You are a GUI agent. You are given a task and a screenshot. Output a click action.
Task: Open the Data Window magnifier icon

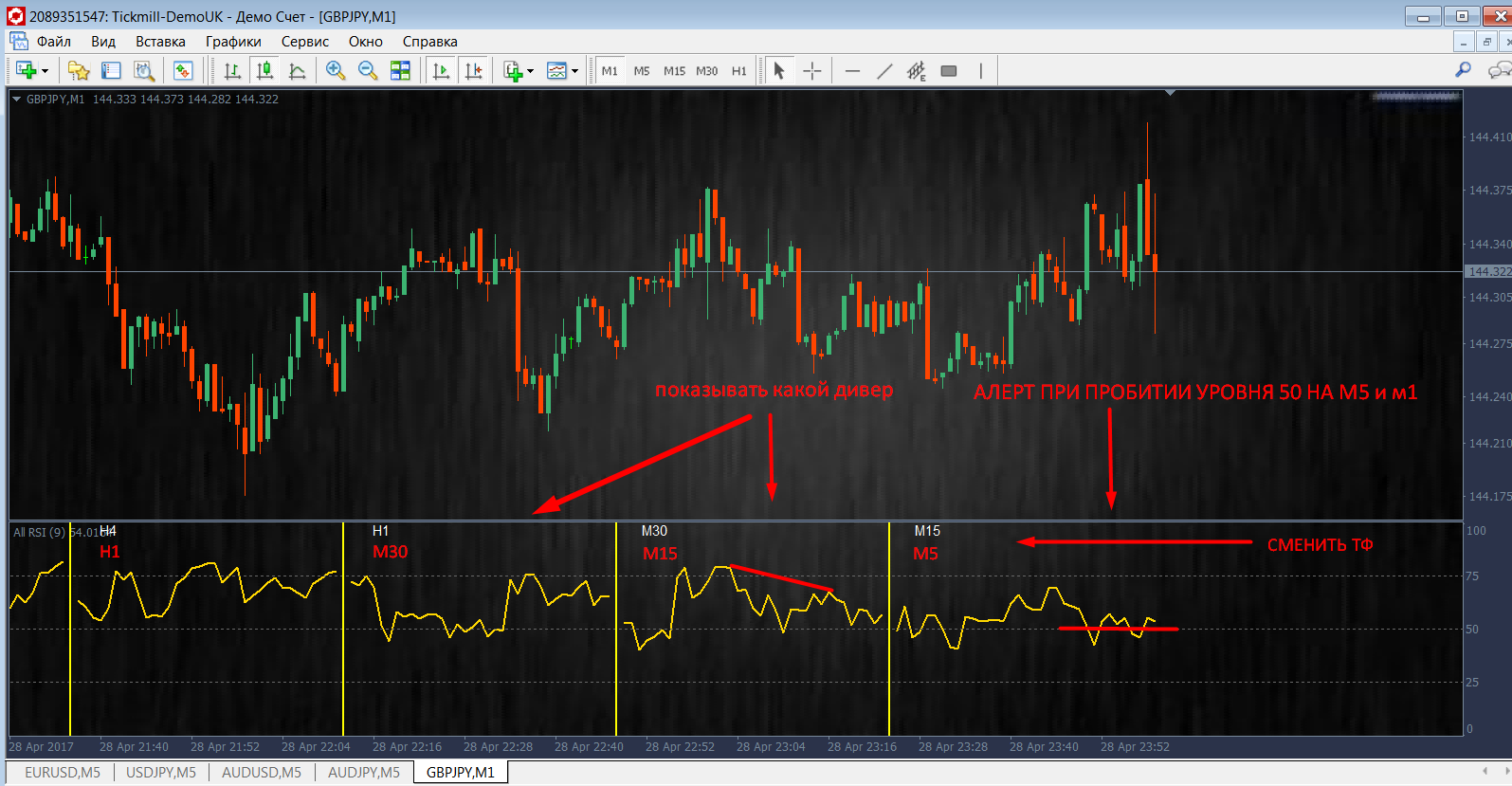[x=143, y=71]
